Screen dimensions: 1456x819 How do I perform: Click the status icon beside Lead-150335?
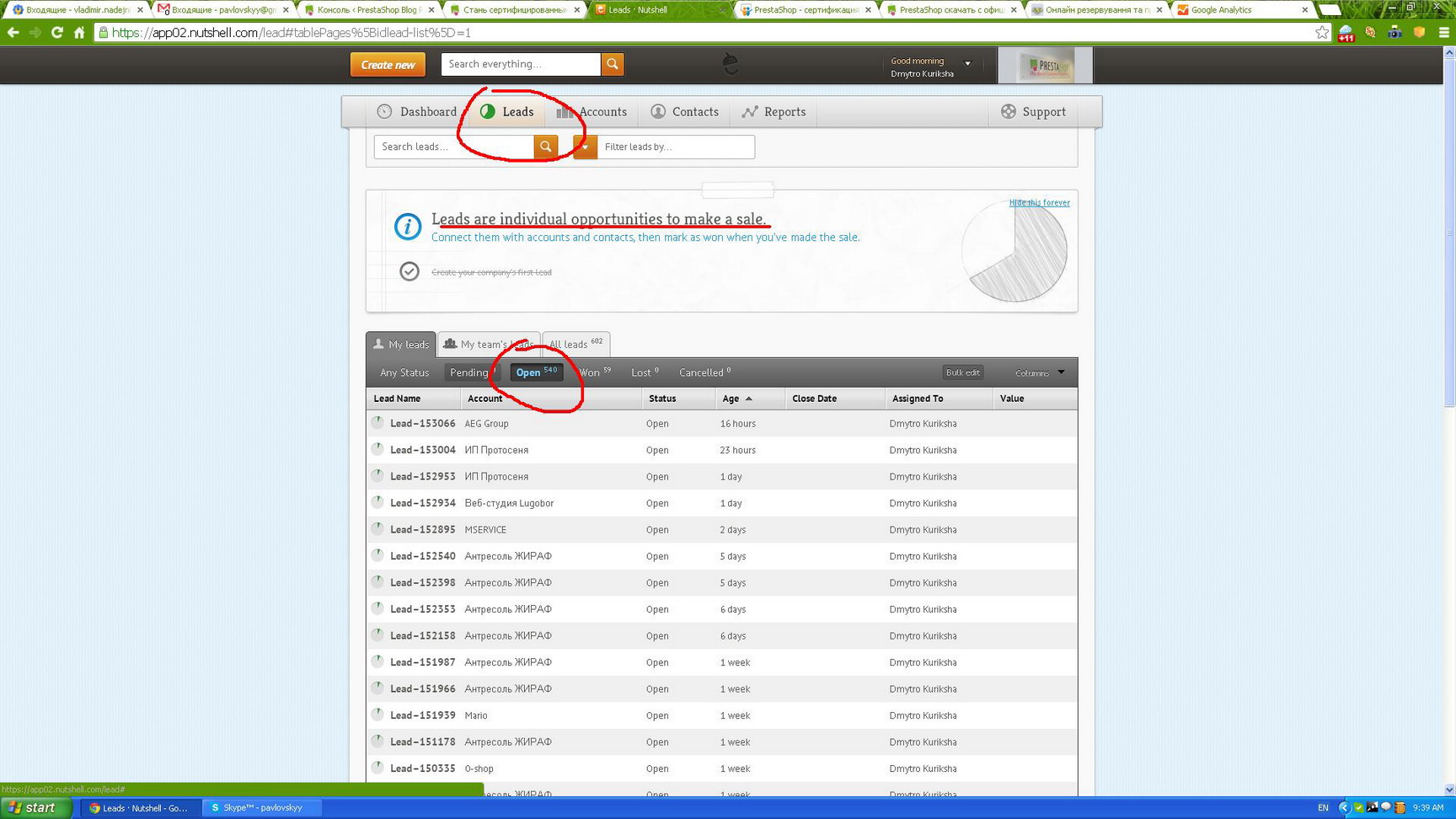point(377,768)
